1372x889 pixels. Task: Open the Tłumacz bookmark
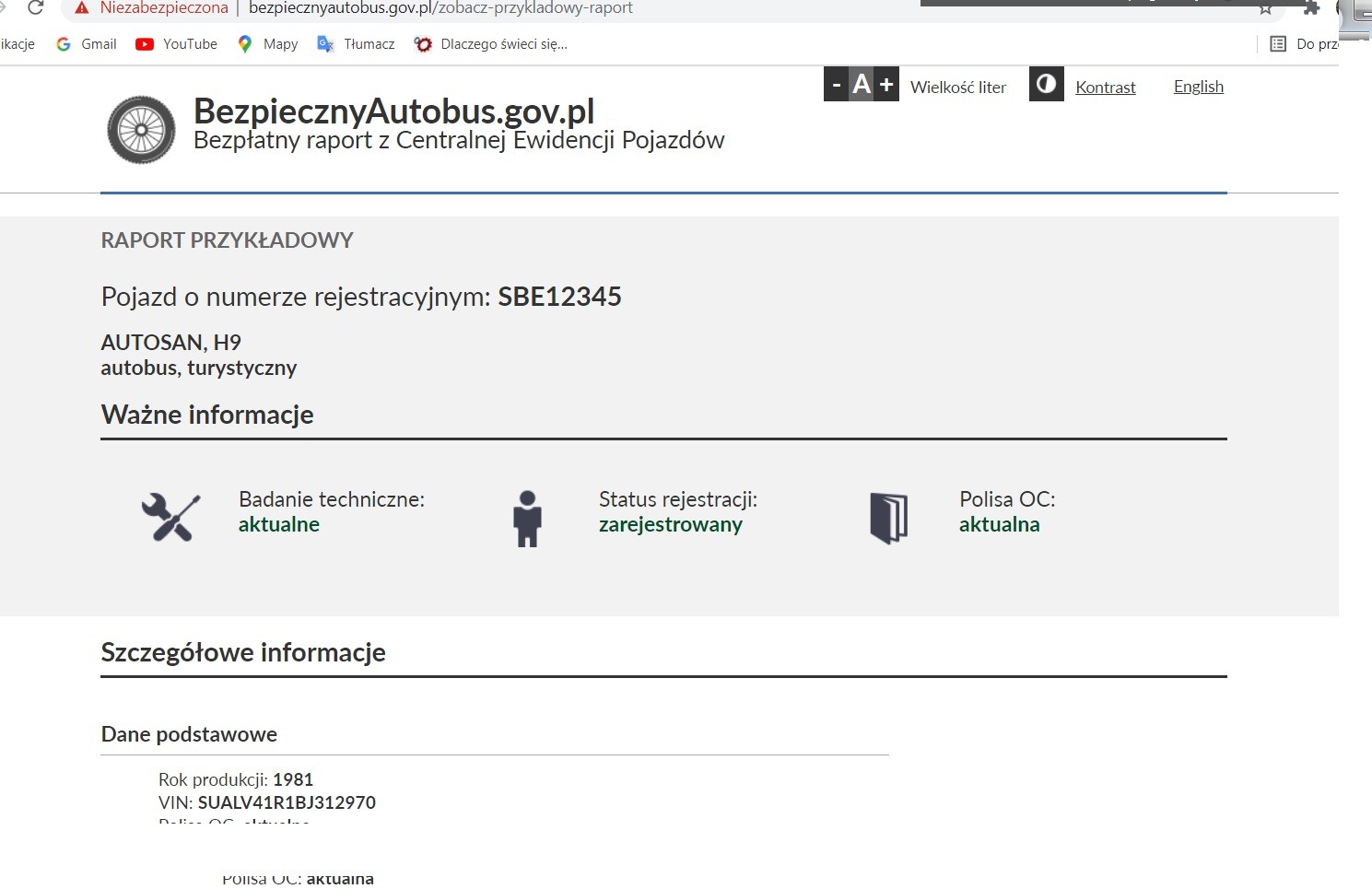point(357,44)
